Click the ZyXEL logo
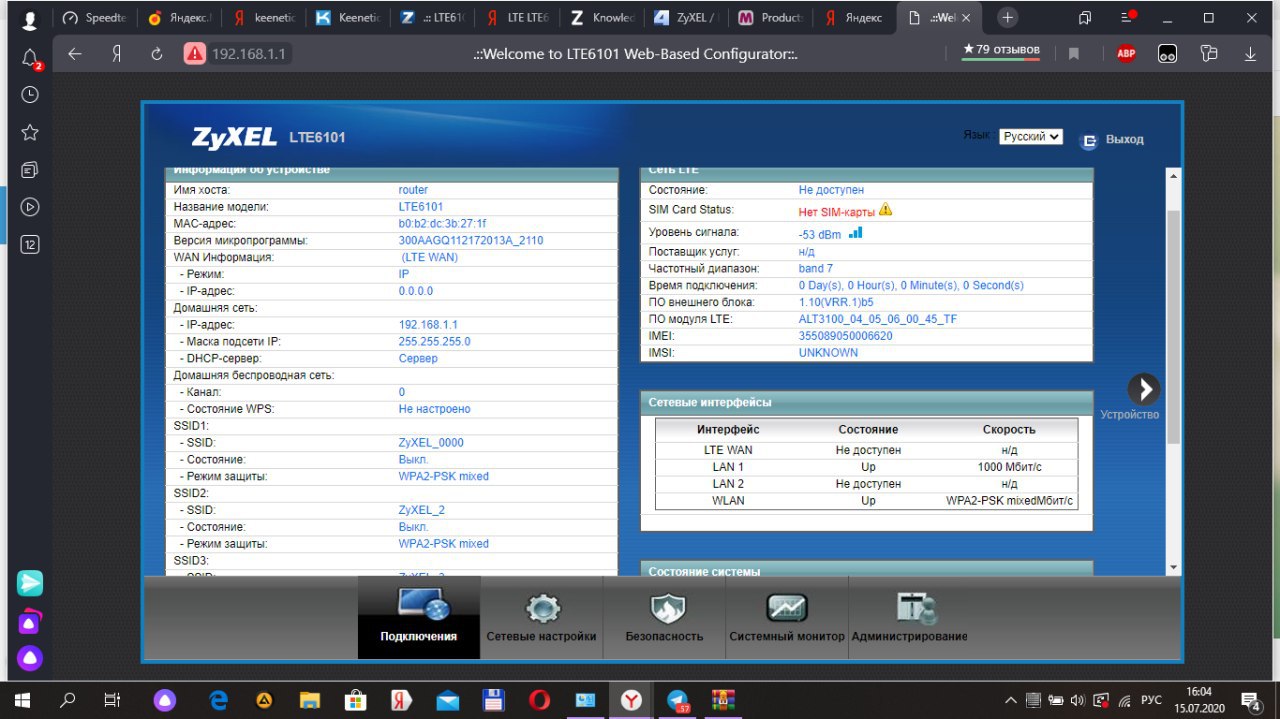Image resolution: width=1280 pixels, height=719 pixels. (x=234, y=137)
